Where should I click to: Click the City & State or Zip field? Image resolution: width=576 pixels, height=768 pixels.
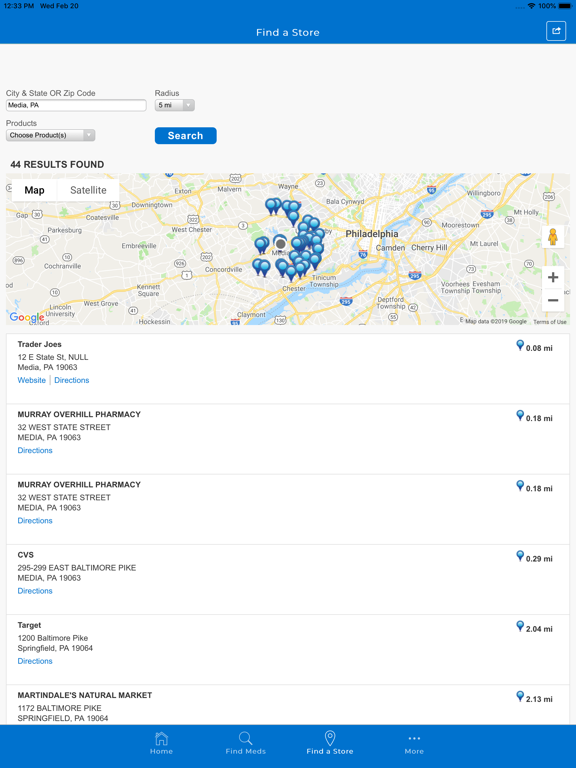76,105
